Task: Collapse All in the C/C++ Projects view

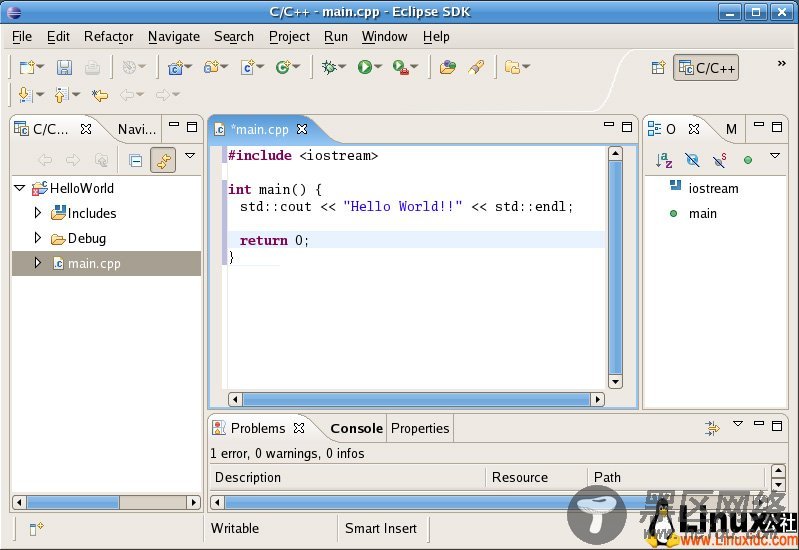Action: pyautogui.click(x=136, y=161)
